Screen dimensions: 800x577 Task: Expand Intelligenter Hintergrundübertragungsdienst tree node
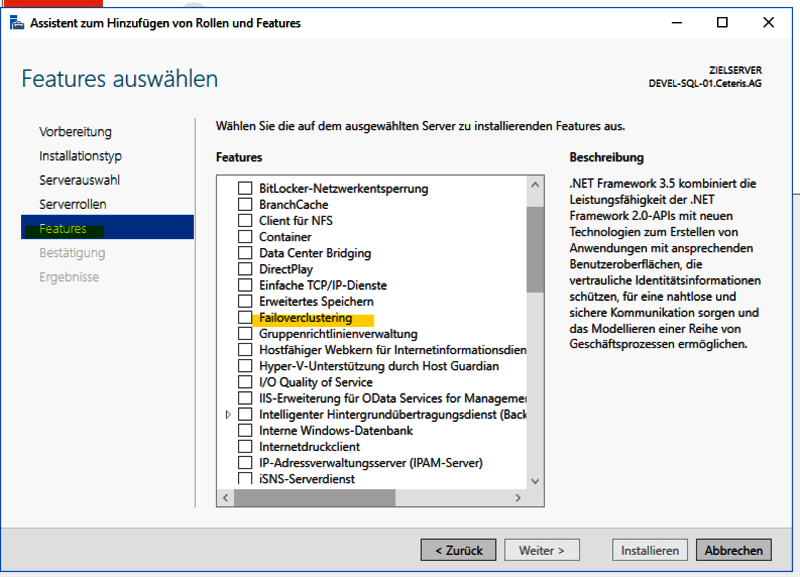point(228,415)
